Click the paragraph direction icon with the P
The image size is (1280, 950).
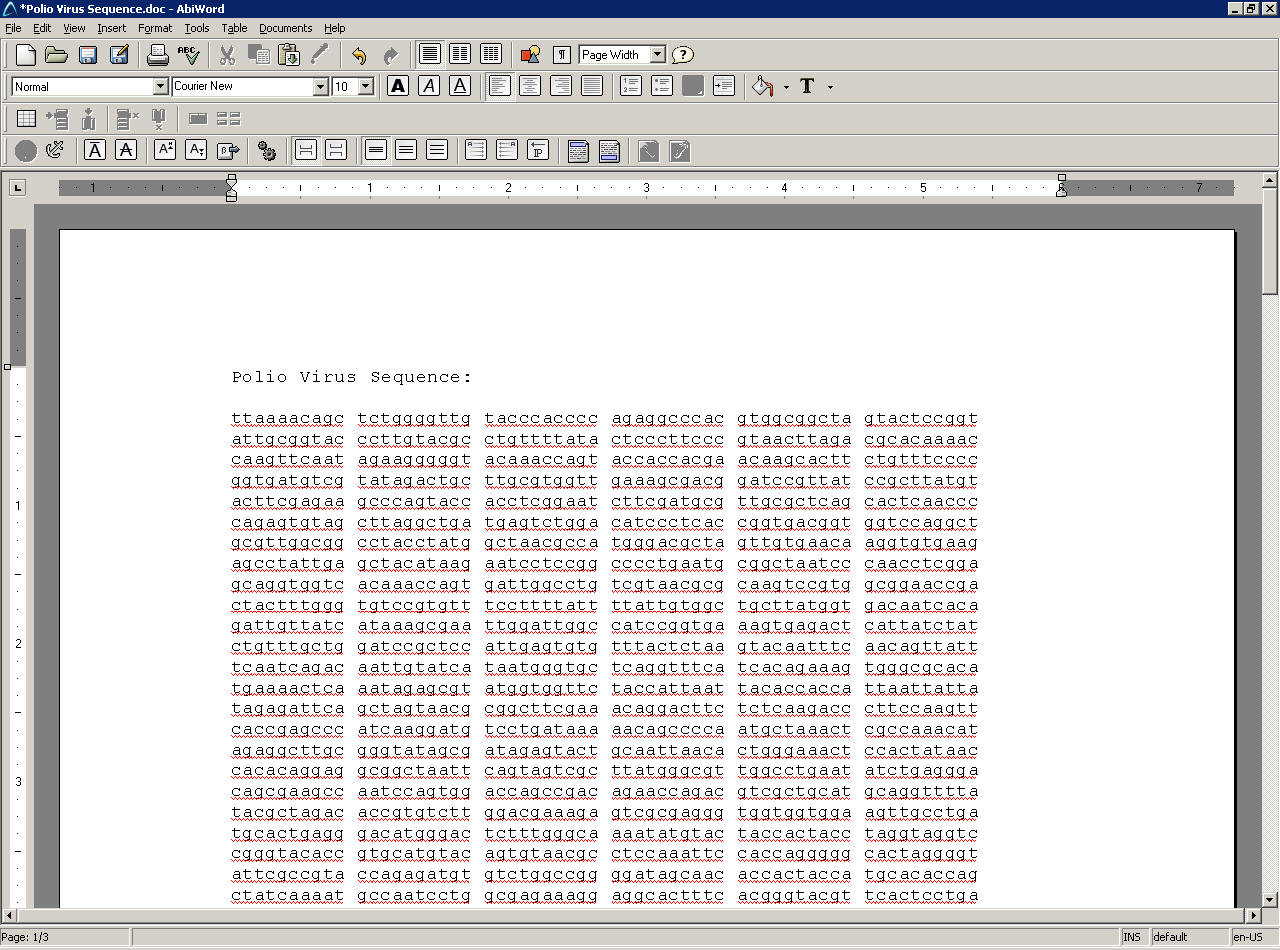[538, 151]
